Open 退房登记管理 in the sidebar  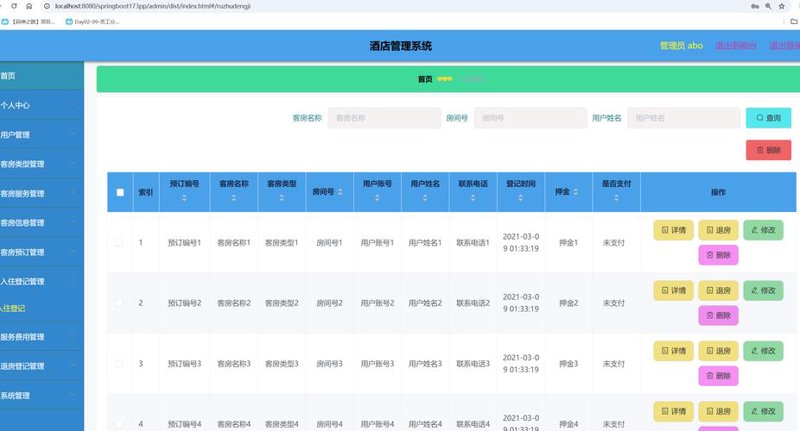[x=42, y=366]
